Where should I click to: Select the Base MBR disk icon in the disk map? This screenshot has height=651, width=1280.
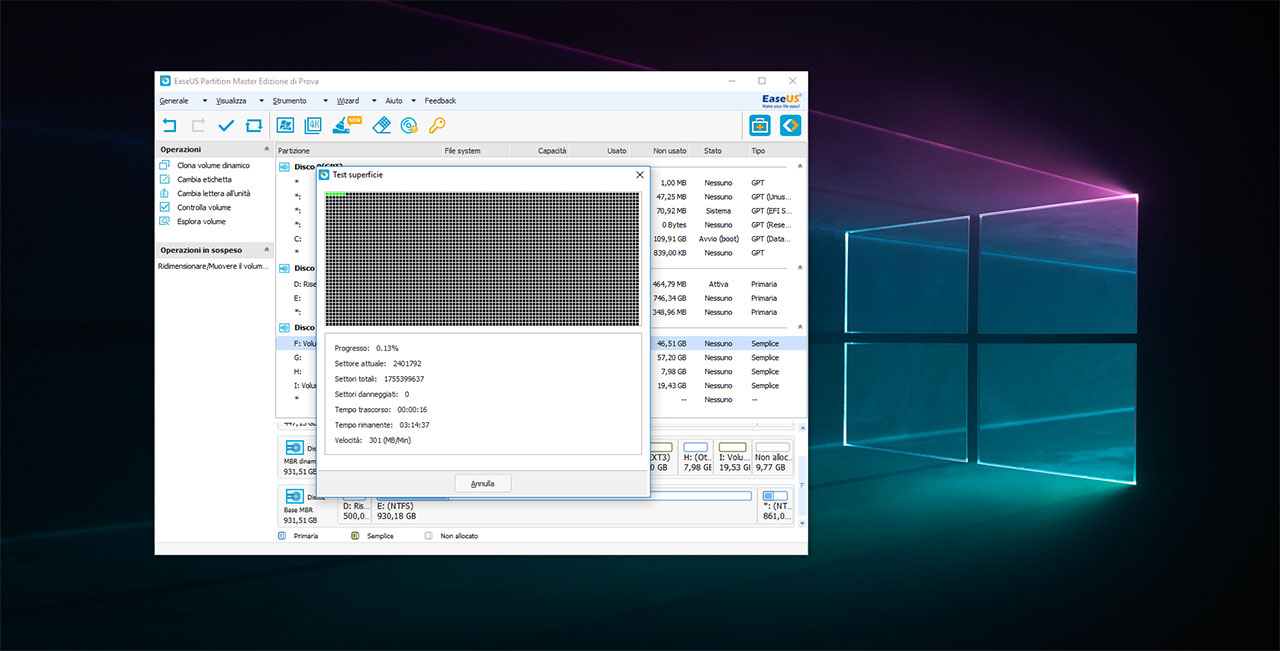point(295,496)
